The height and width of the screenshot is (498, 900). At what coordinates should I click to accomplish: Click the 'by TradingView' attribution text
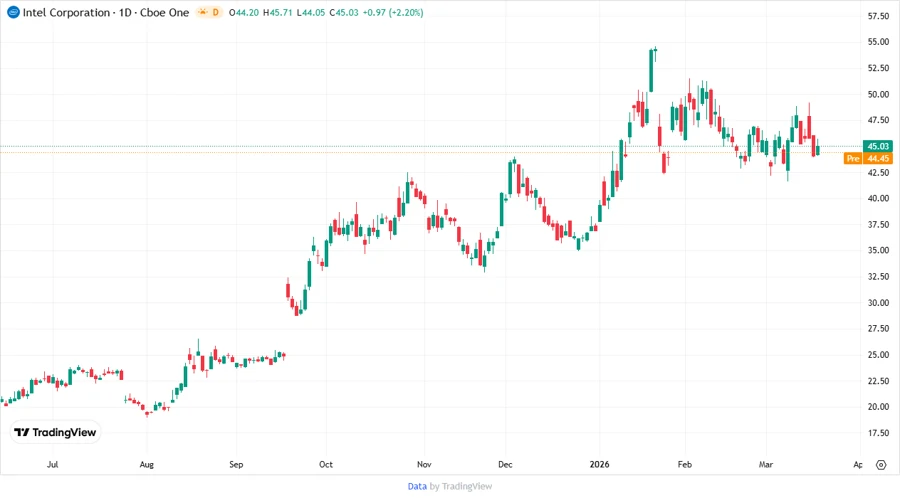pyautogui.click(x=461, y=487)
